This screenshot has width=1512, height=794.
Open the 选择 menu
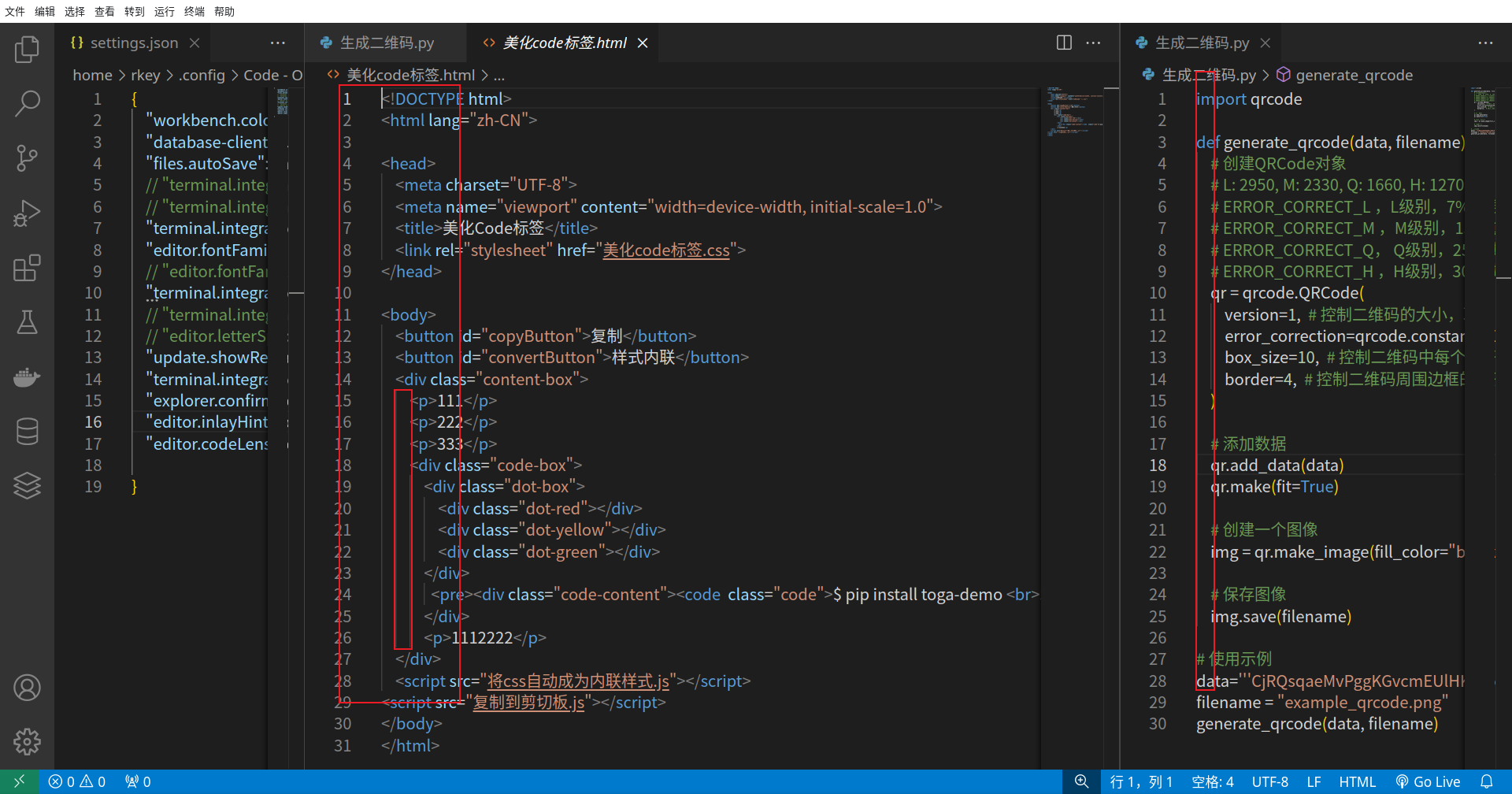click(75, 11)
